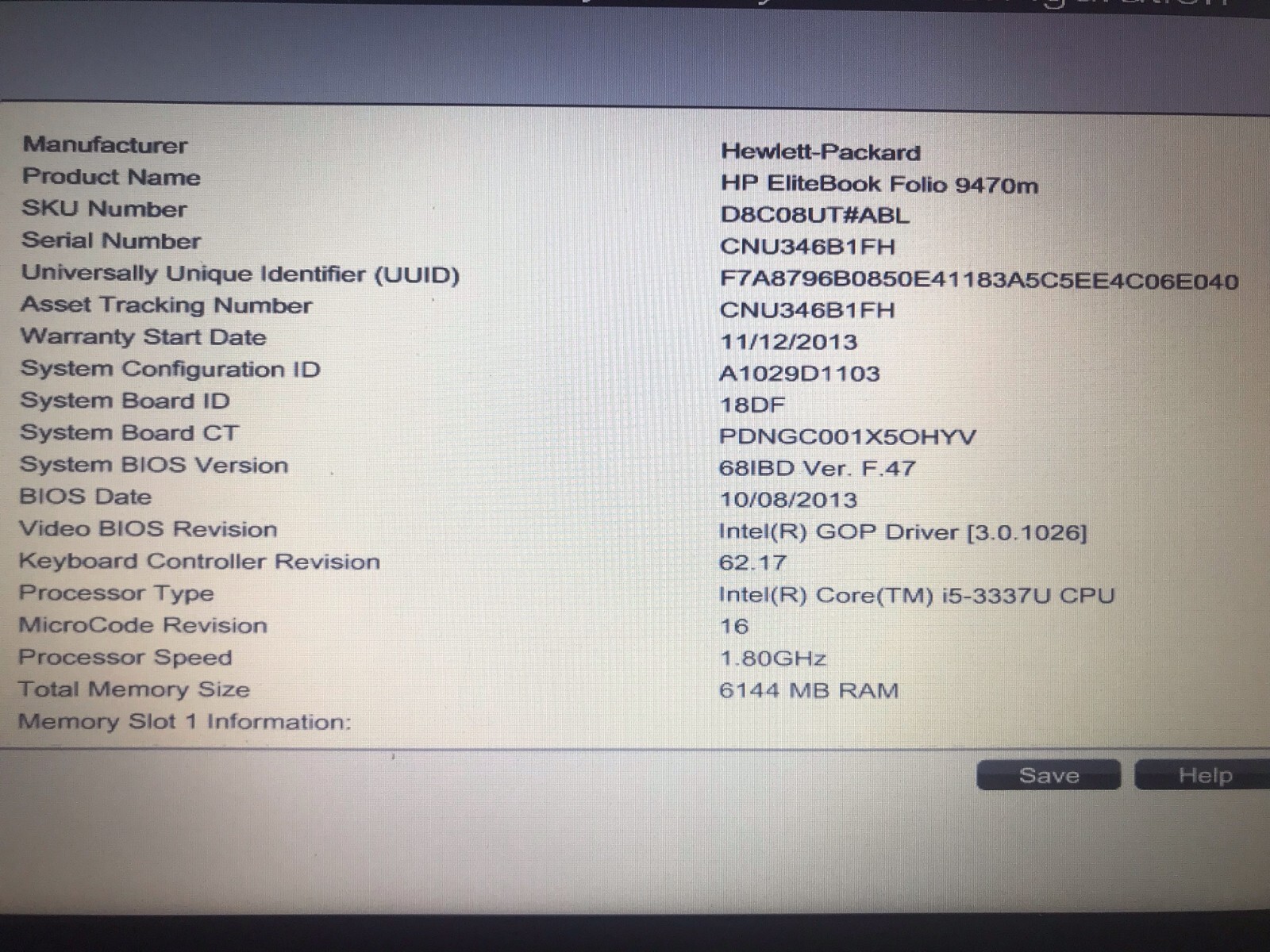Select Universally Unique Identifier (UUID) label
Image resolution: width=1270 pixels, height=952 pixels.
pyautogui.click(x=241, y=274)
